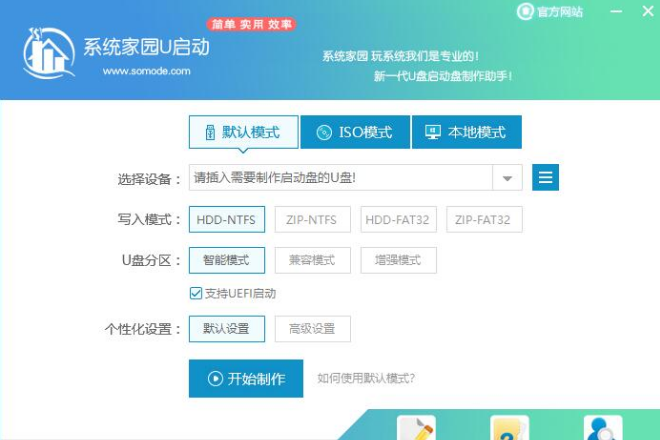
Task: Toggle the 支持UEFI启动 checkbox
Action: click(x=196, y=293)
